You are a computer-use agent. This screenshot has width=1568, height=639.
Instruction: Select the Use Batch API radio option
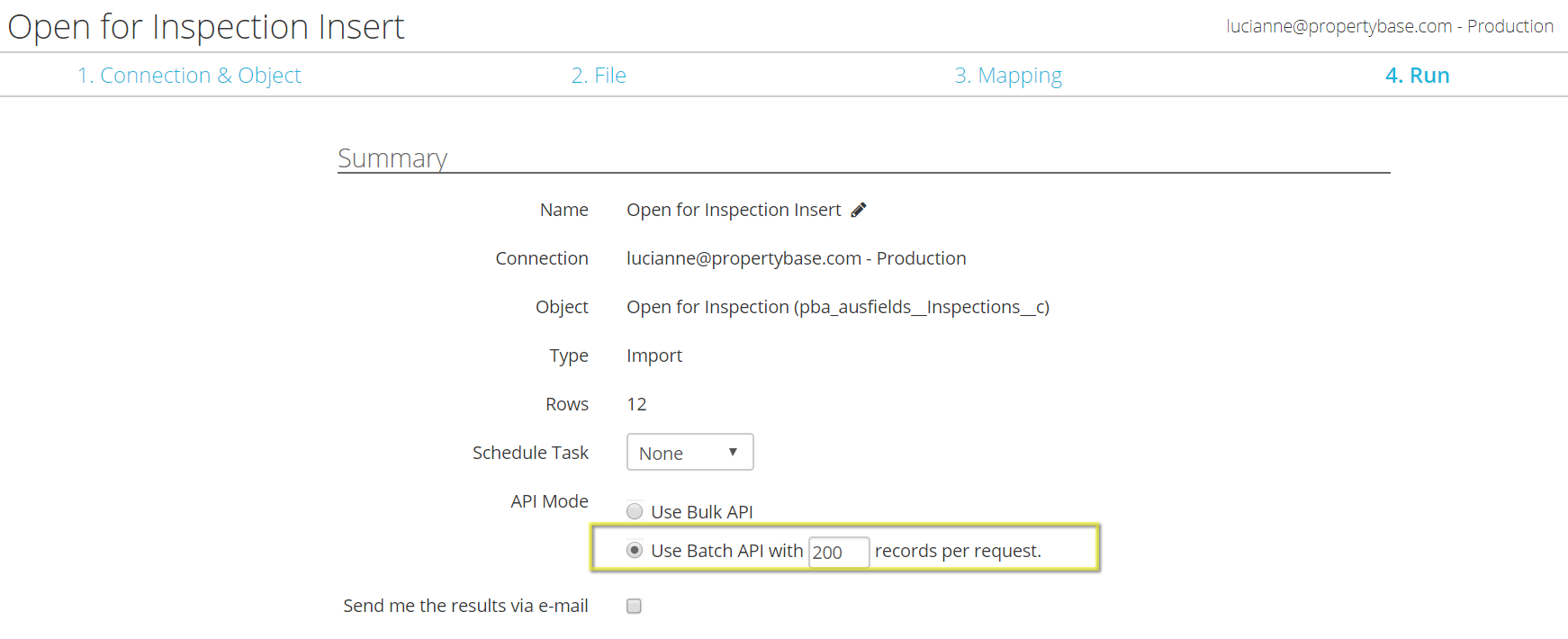(635, 550)
